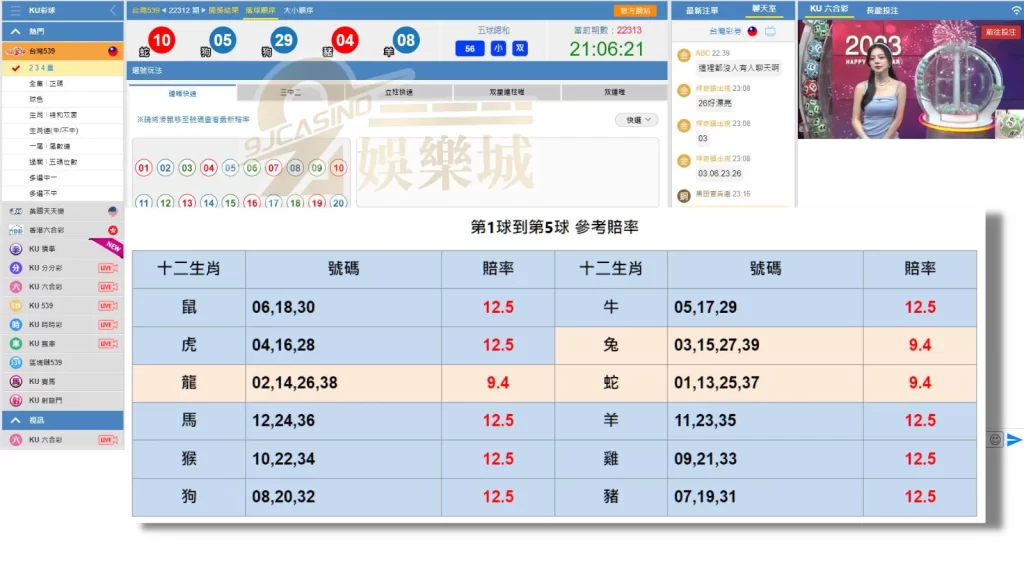The width and height of the screenshot is (1024, 576).
Task: Switch to the 大小順序 tab
Action: pyautogui.click(x=299, y=9)
